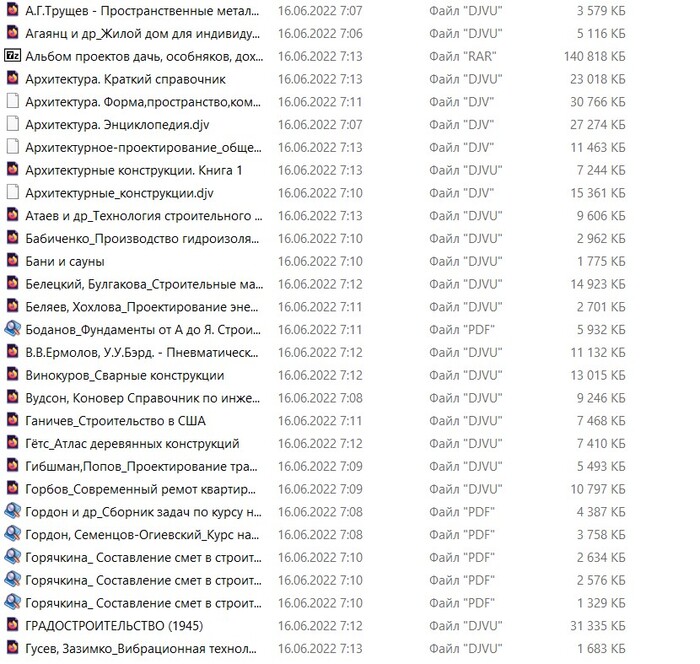Click blank icon of Архитектурное-проектирование_обще file
The width and height of the screenshot is (700, 664).
[x=12, y=146]
